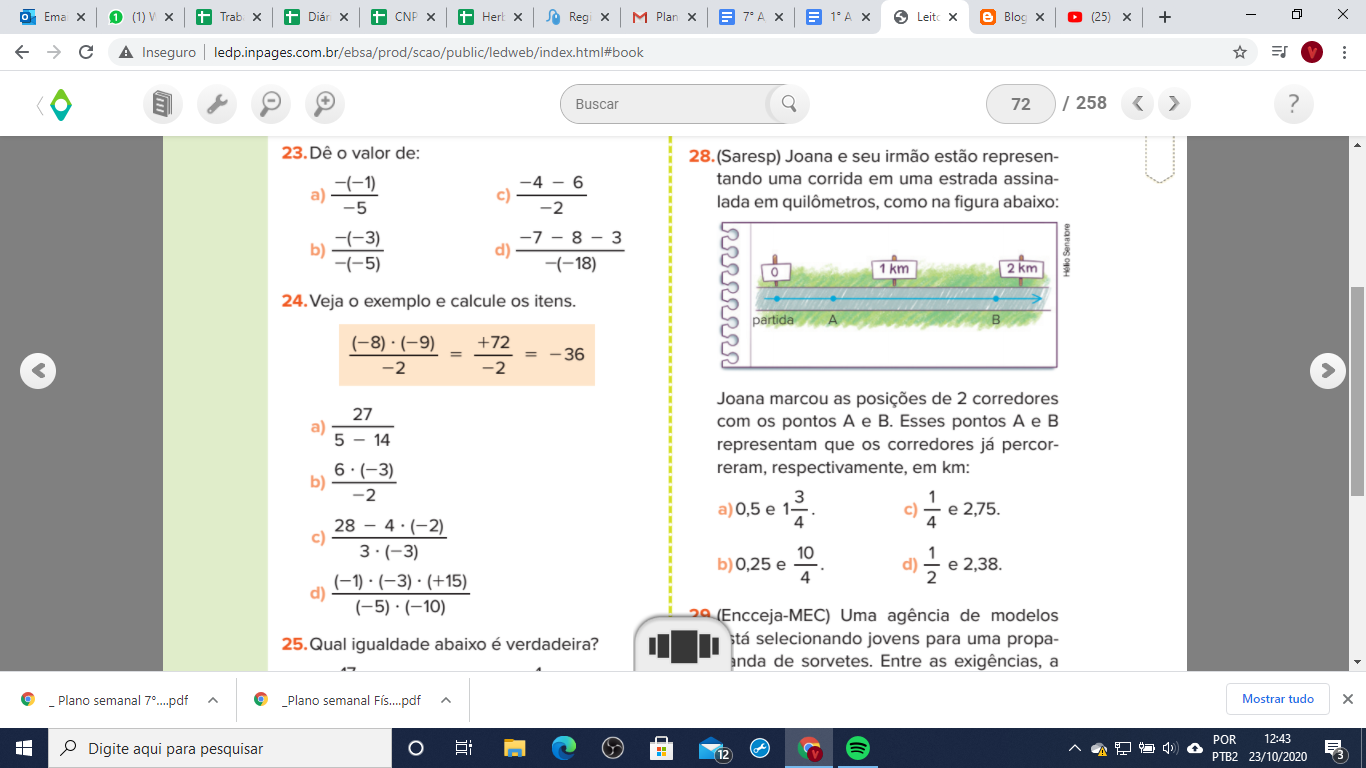
Task: Flip to next page with right side arrow
Action: (x=1327, y=370)
